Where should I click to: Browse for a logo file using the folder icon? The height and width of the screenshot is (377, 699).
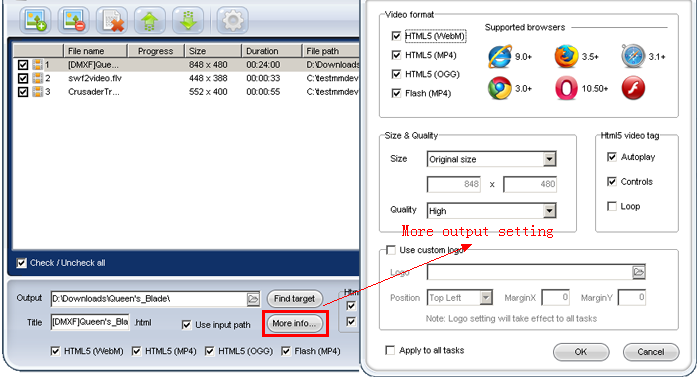click(x=638, y=272)
